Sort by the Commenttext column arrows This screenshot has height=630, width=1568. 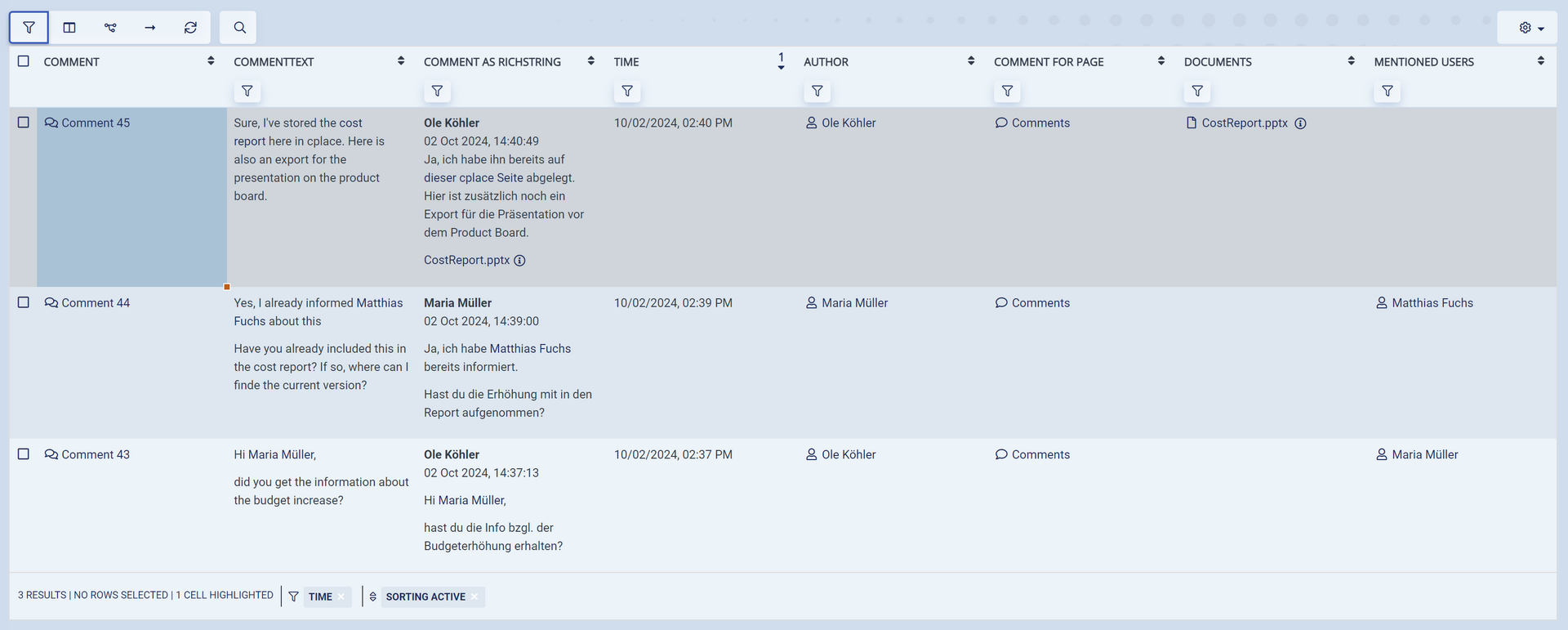click(x=401, y=61)
